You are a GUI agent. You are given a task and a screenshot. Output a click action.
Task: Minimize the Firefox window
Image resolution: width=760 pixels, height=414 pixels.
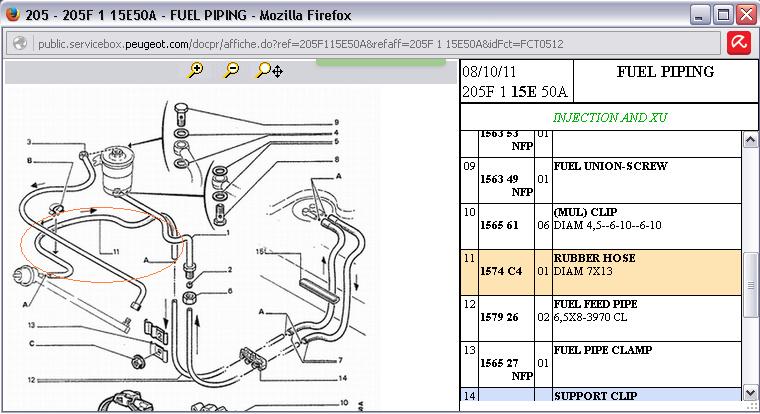click(699, 15)
